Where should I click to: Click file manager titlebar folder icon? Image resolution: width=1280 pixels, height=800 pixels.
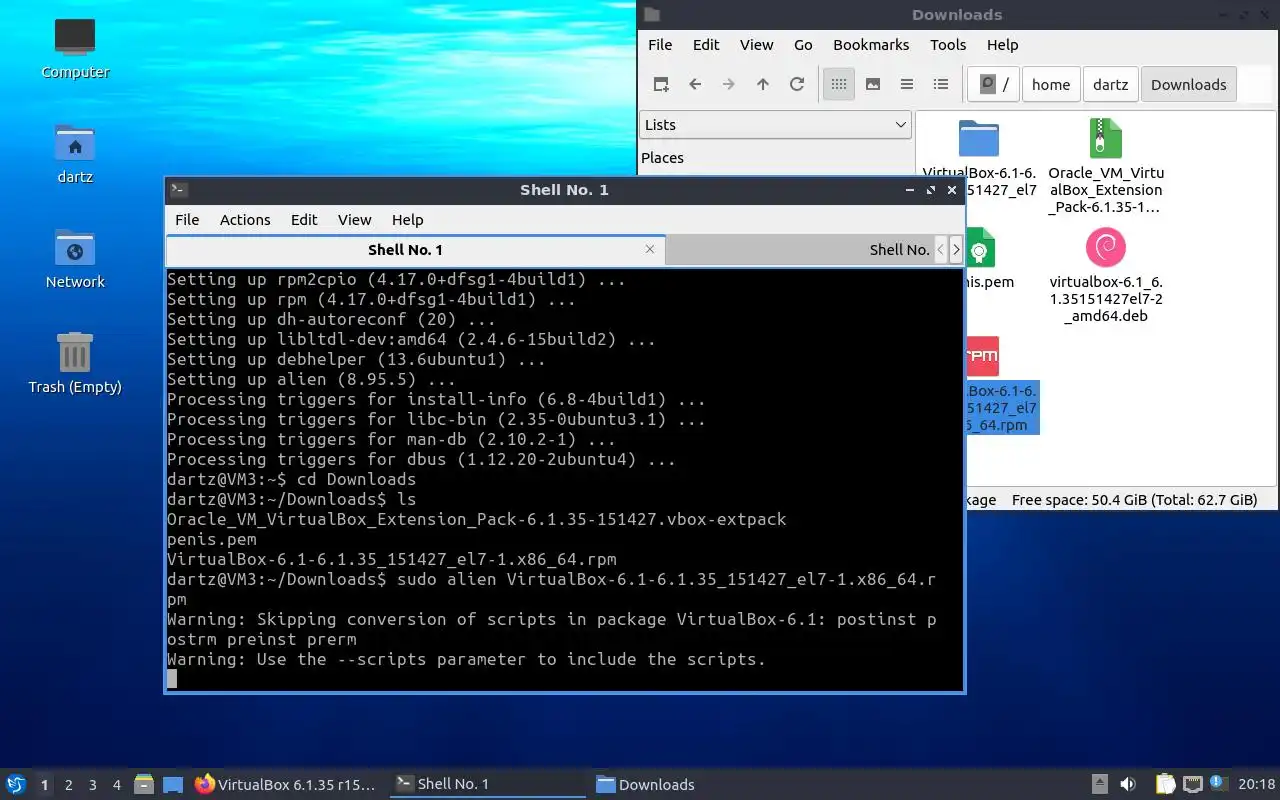652,14
